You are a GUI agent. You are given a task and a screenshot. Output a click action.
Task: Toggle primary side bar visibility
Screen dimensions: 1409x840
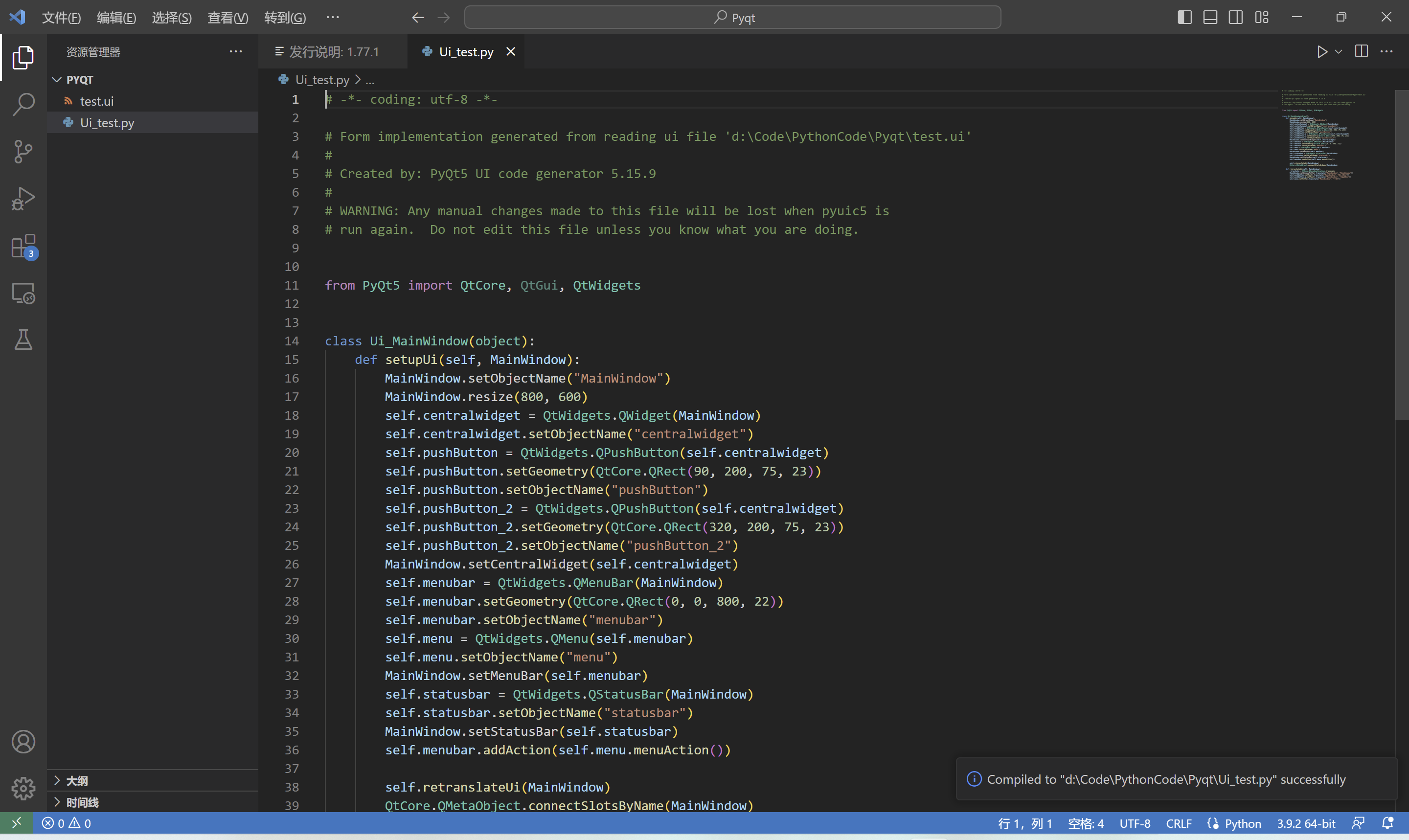pyautogui.click(x=1184, y=17)
